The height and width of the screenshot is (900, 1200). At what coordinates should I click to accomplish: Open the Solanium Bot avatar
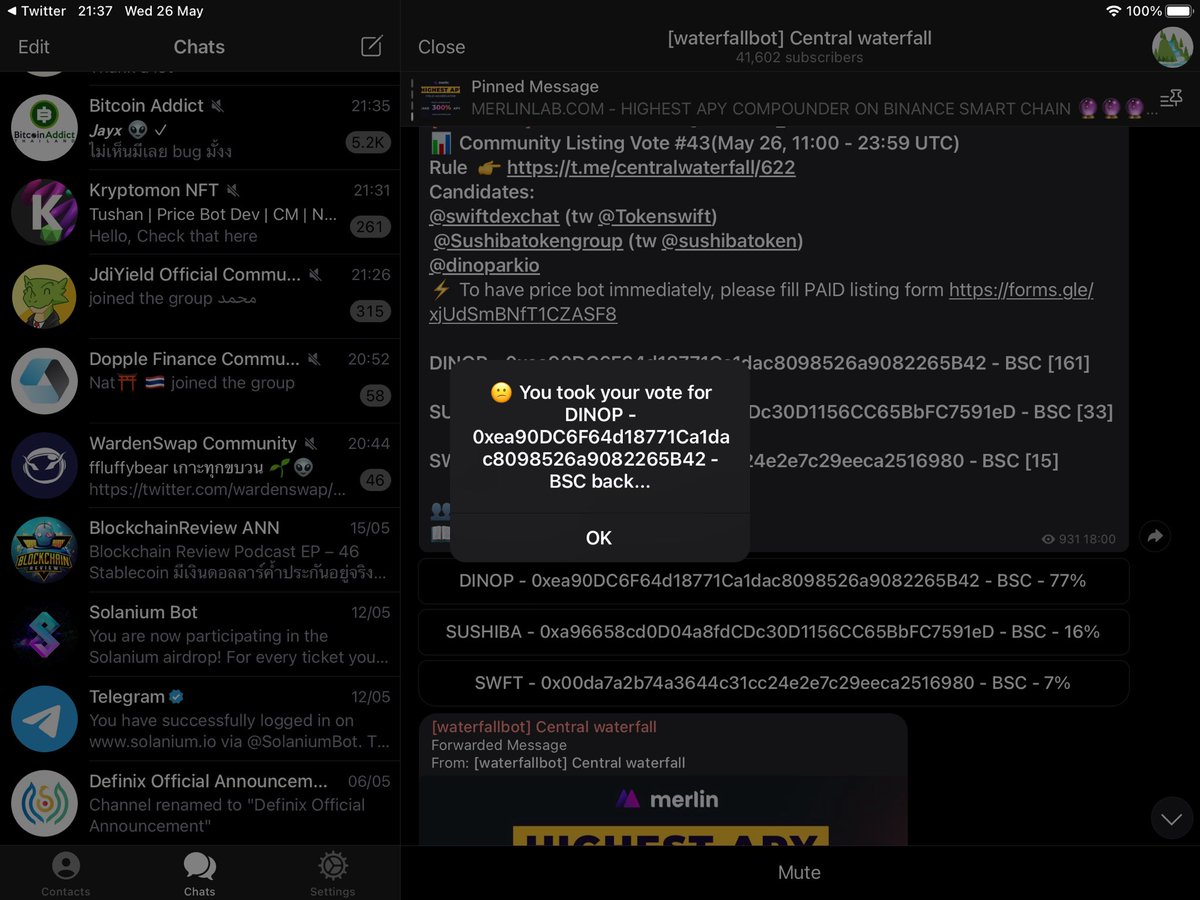[x=44, y=634]
